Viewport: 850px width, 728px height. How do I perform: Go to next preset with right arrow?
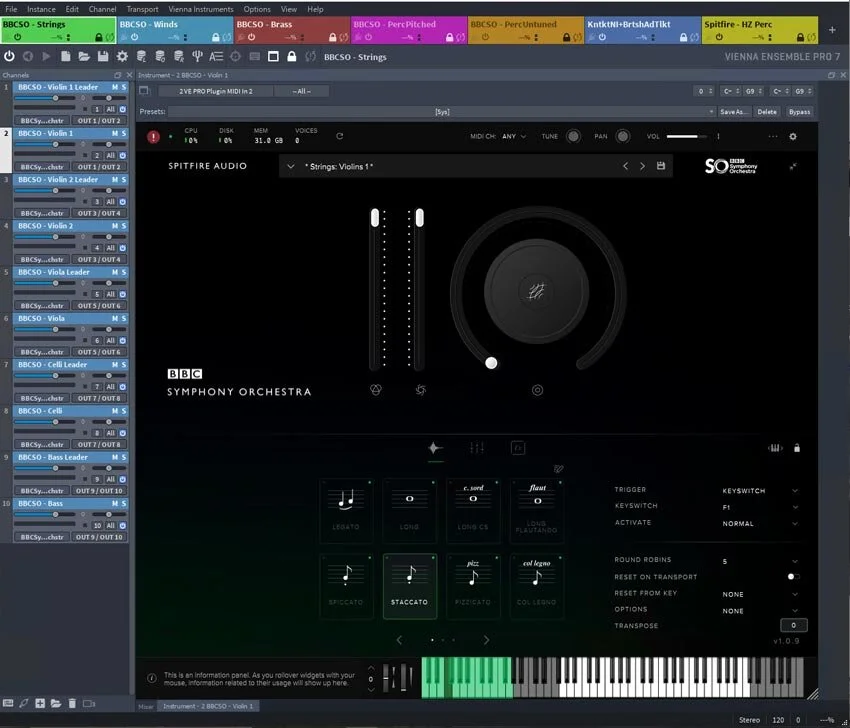[x=642, y=166]
